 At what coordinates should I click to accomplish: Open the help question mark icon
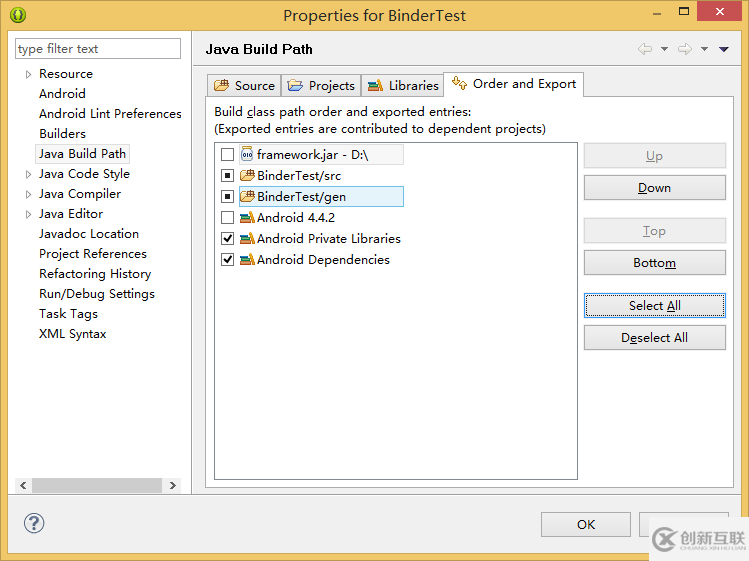coord(34,523)
